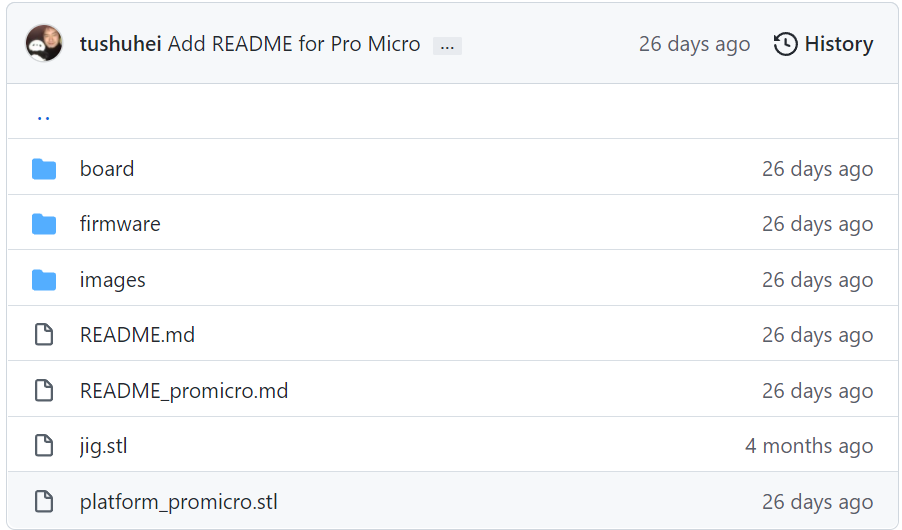The image size is (902, 530).
Task: Click the History clock icon
Action: 786,44
